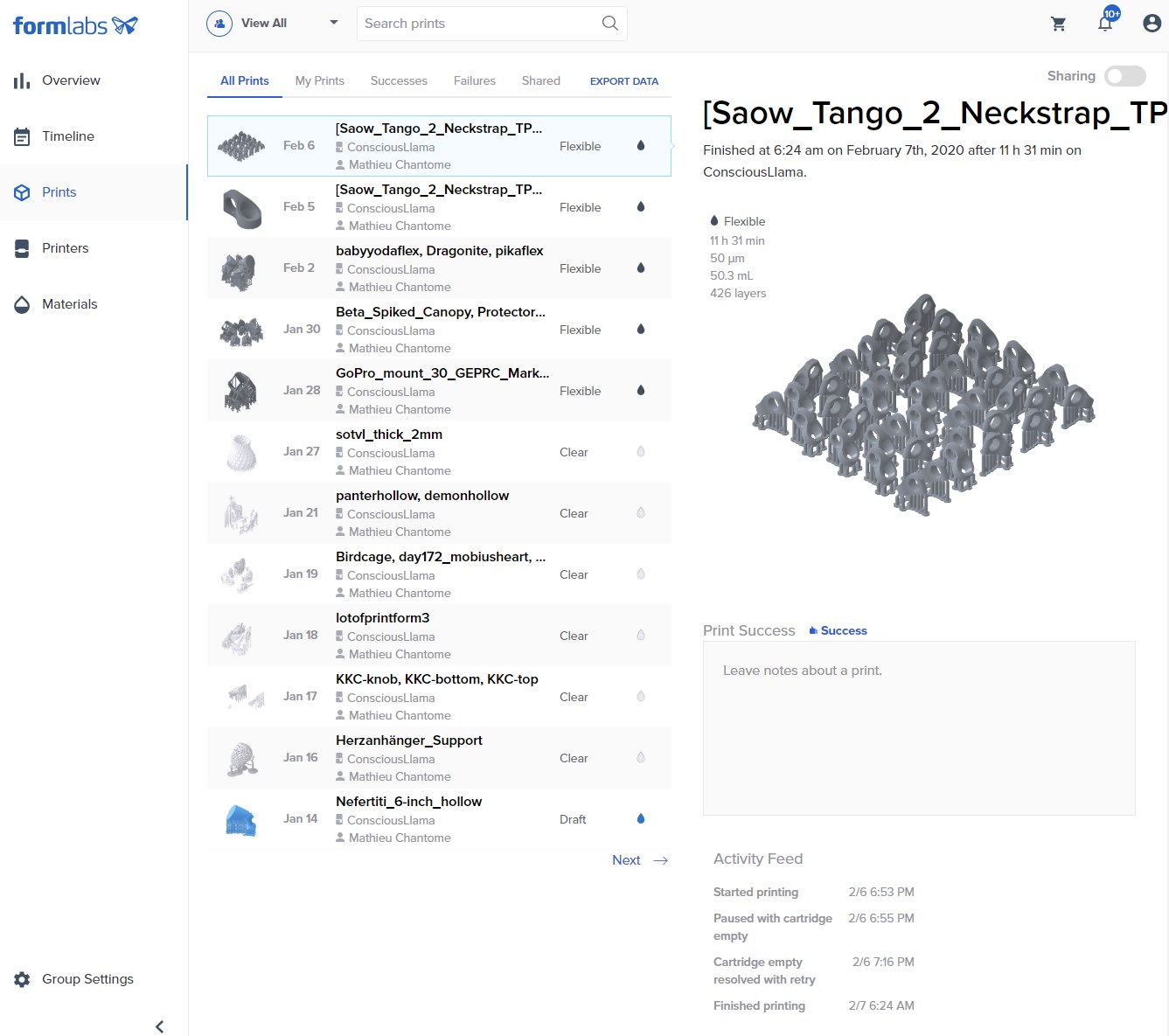
Task: Click the Printers sidebar icon
Action: [22, 248]
